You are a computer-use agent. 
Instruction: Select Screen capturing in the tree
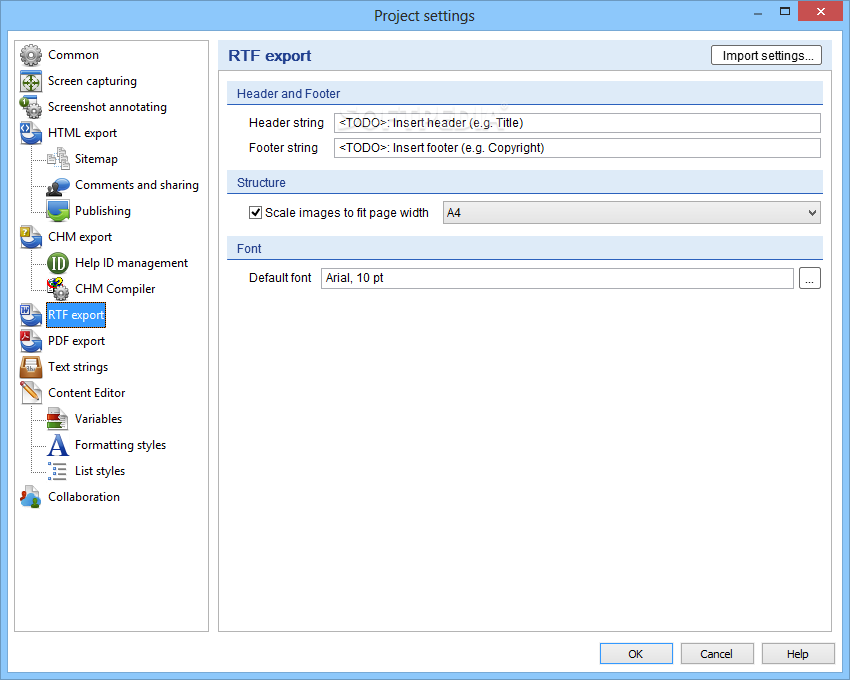[92, 81]
